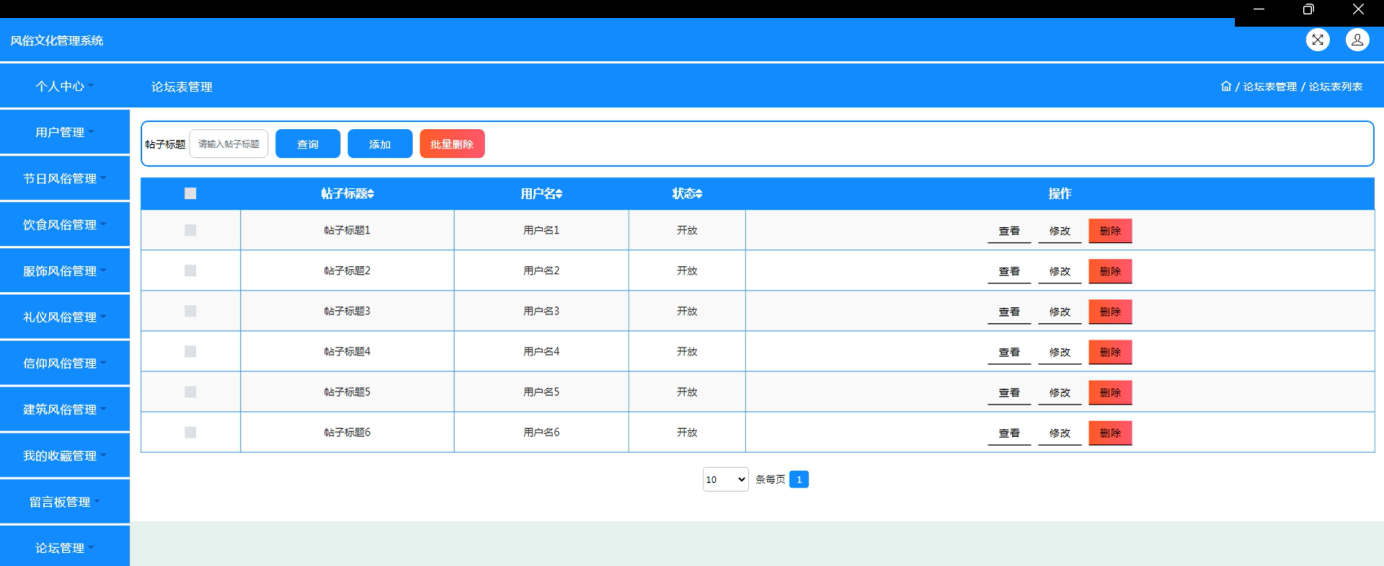The height and width of the screenshot is (566, 1384).
Task: Click the 查询 search button
Action: coord(308,144)
